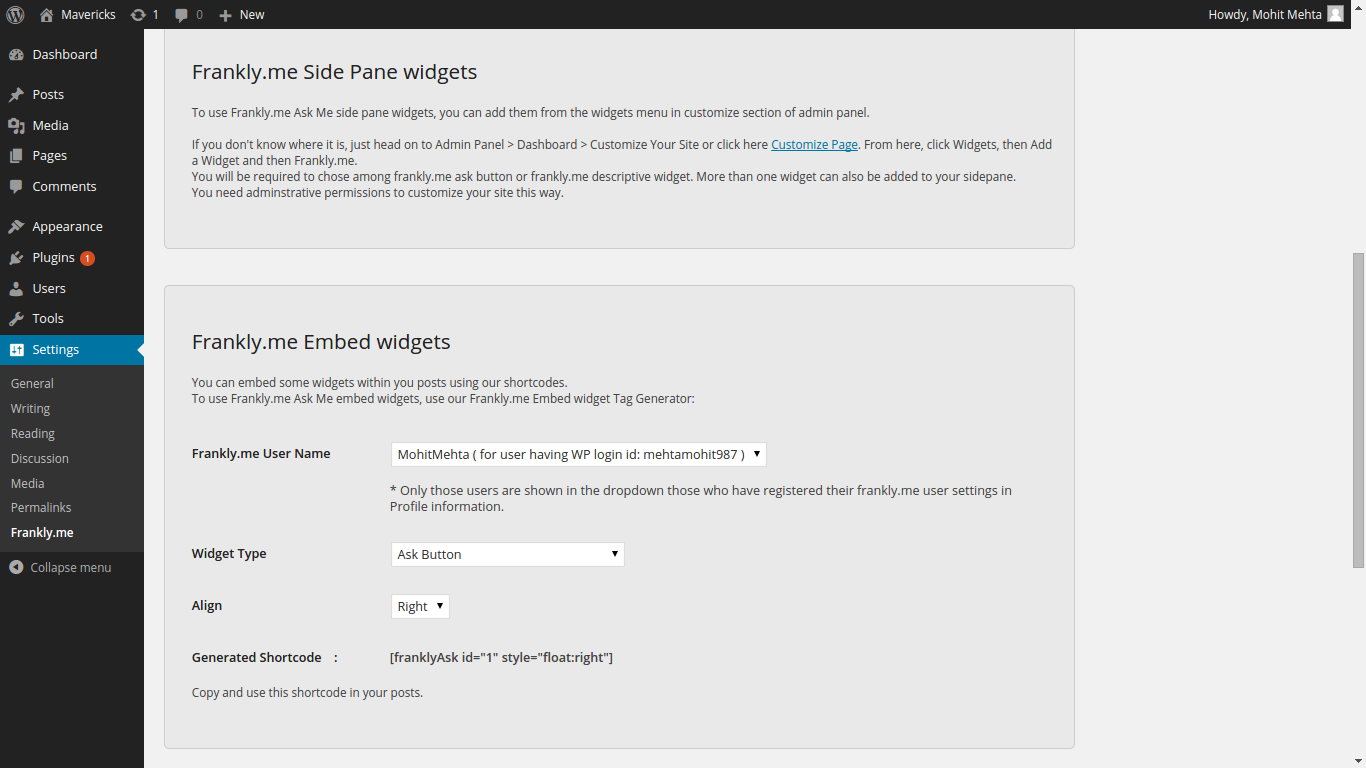
Task: Click the user avatar in top bar
Action: tap(1335, 14)
